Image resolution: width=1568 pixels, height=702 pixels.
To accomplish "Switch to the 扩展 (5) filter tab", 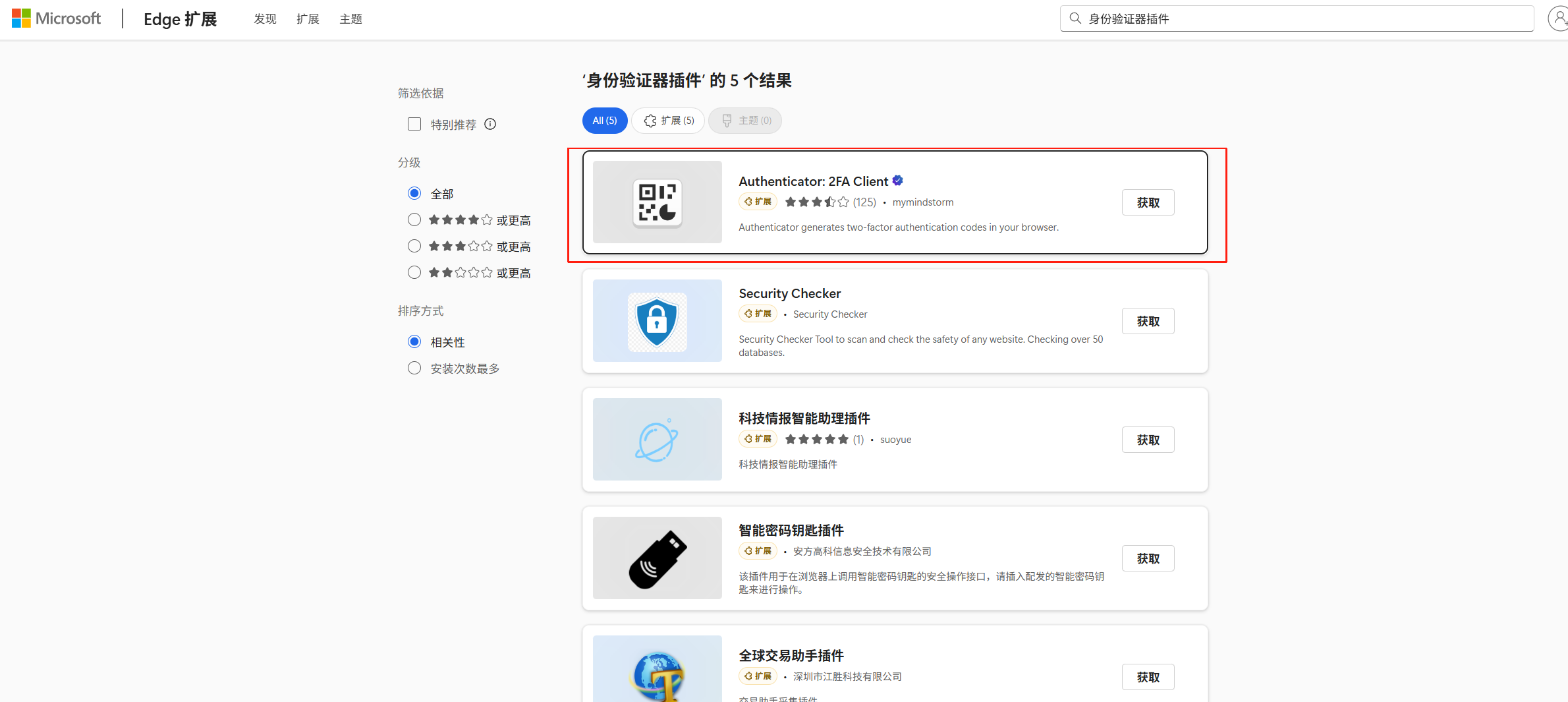I will [669, 121].
